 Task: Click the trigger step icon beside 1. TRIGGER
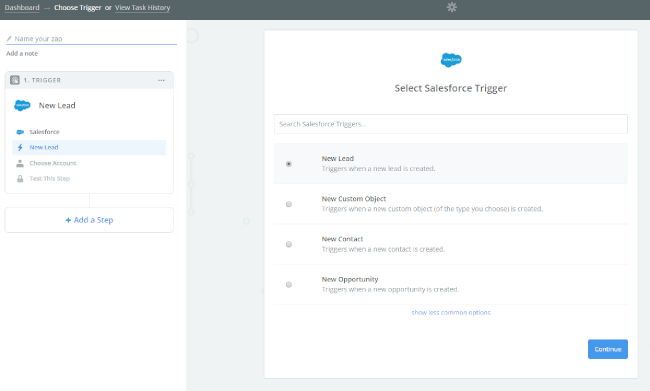tap(15, 80)
